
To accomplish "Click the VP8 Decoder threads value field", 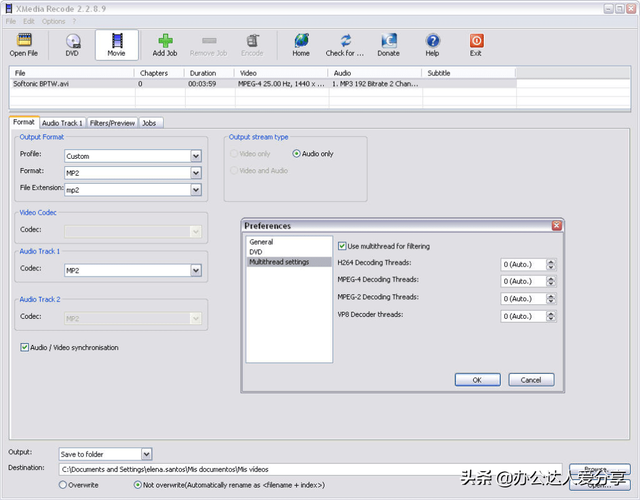I will point(524,316).
